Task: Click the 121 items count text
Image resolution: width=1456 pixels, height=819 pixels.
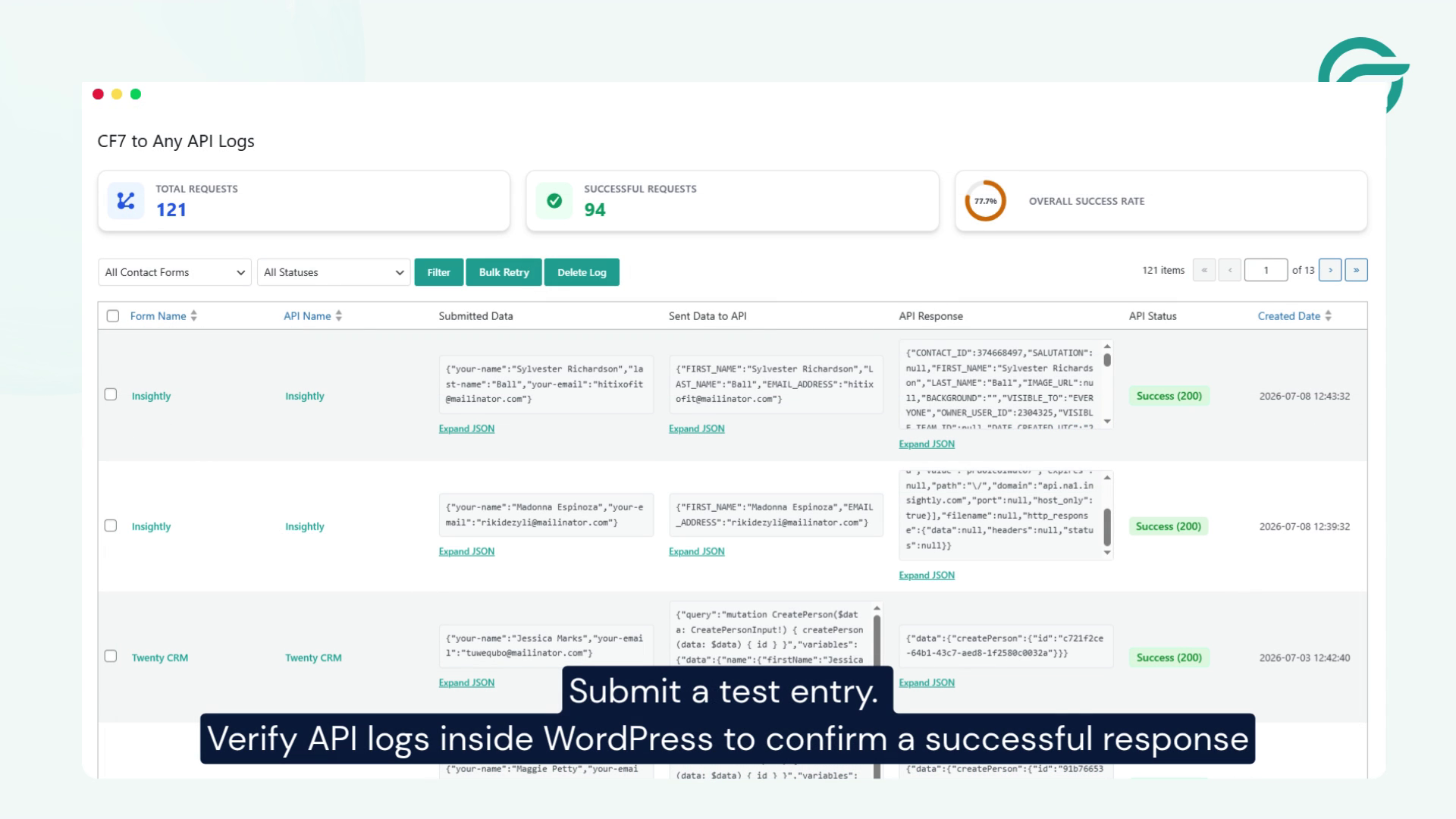Action: click(x=1163, y=270)
